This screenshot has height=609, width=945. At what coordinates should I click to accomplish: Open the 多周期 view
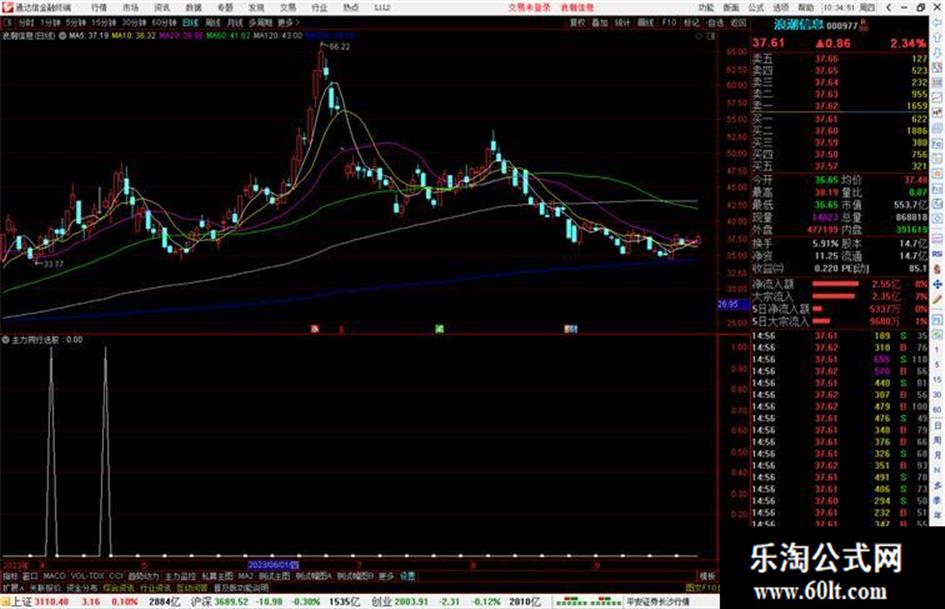click(x=260, y=23)
